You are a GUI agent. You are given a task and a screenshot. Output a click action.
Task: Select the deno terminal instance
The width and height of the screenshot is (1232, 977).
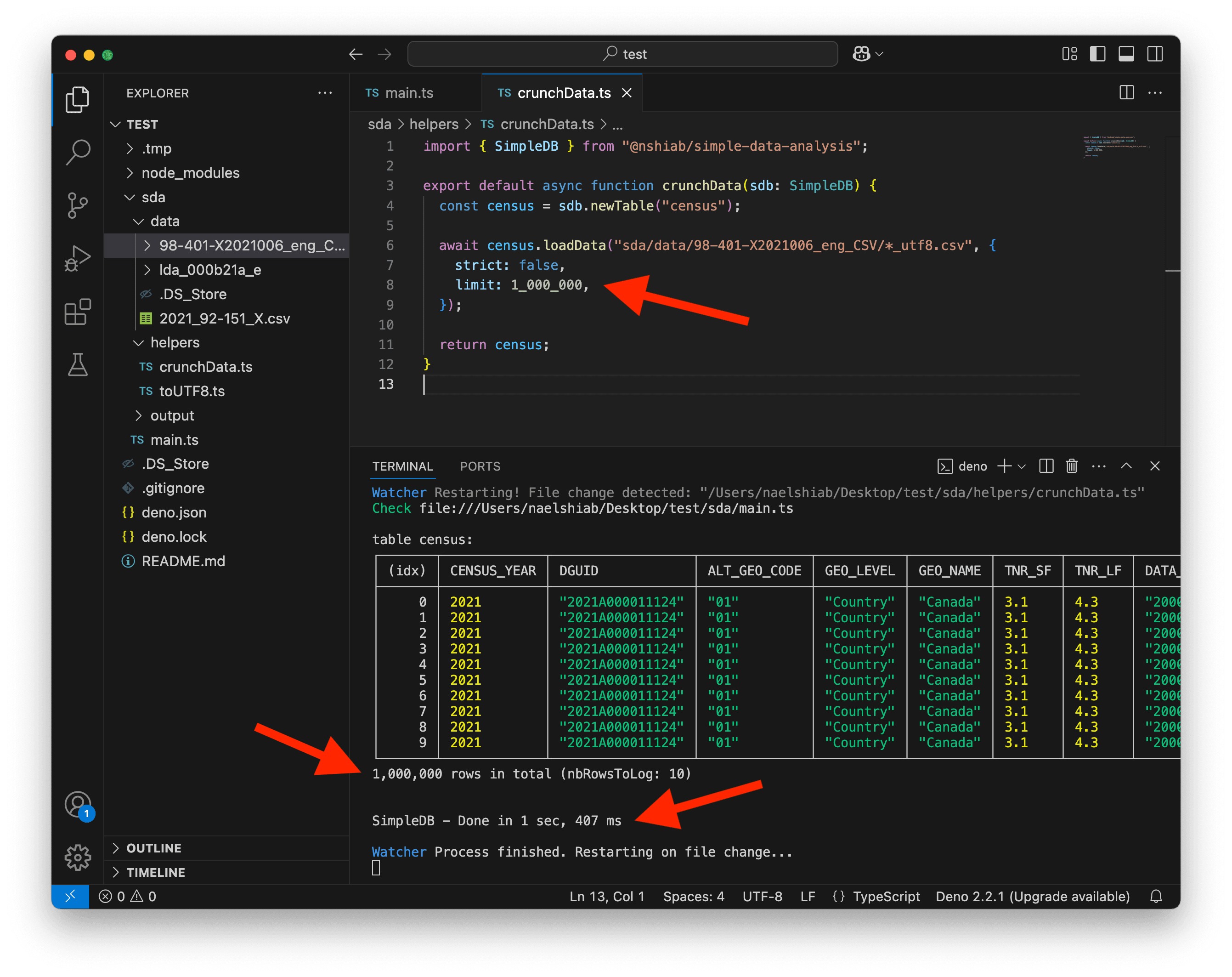[962, 466]
